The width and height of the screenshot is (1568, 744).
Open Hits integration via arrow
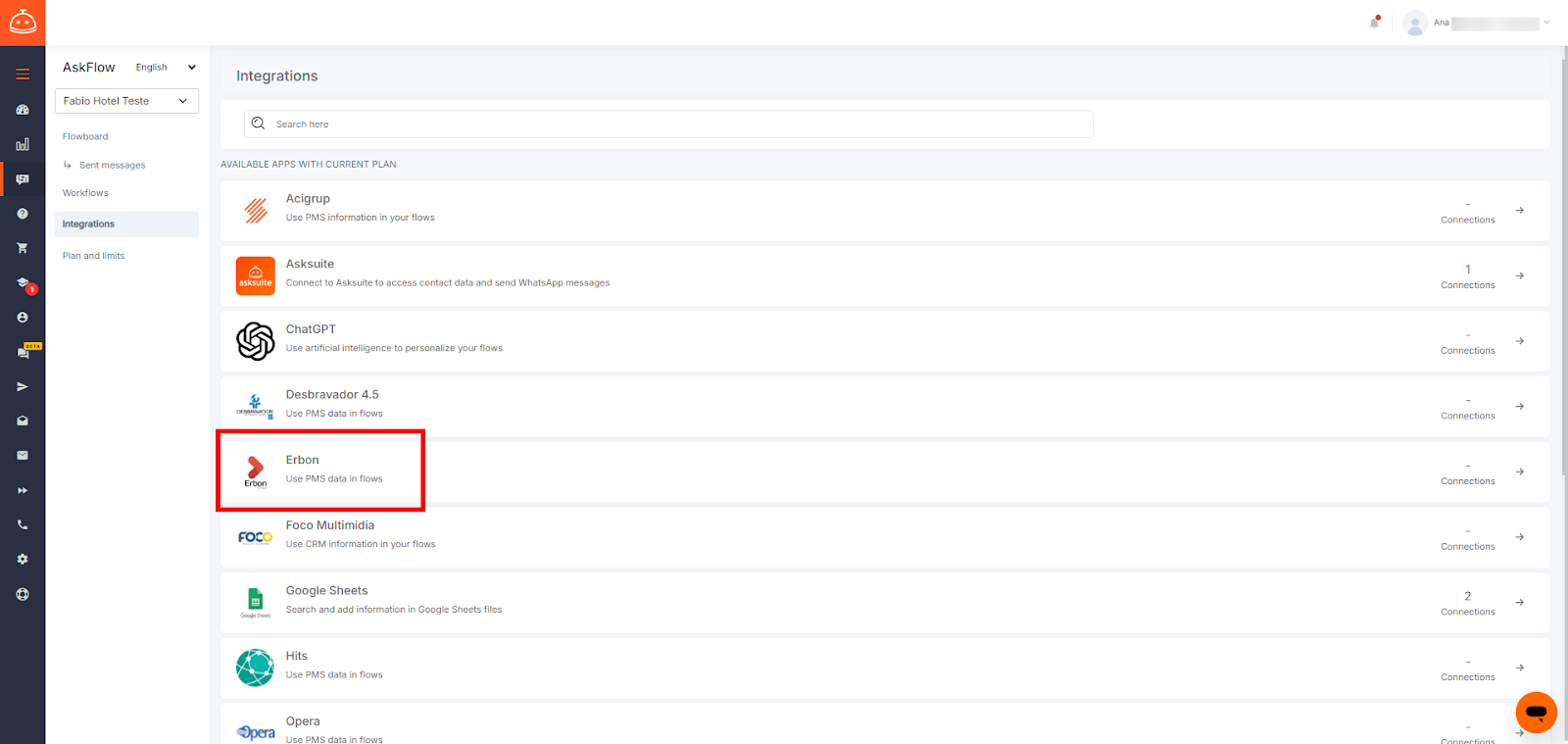click(1520, 668)
